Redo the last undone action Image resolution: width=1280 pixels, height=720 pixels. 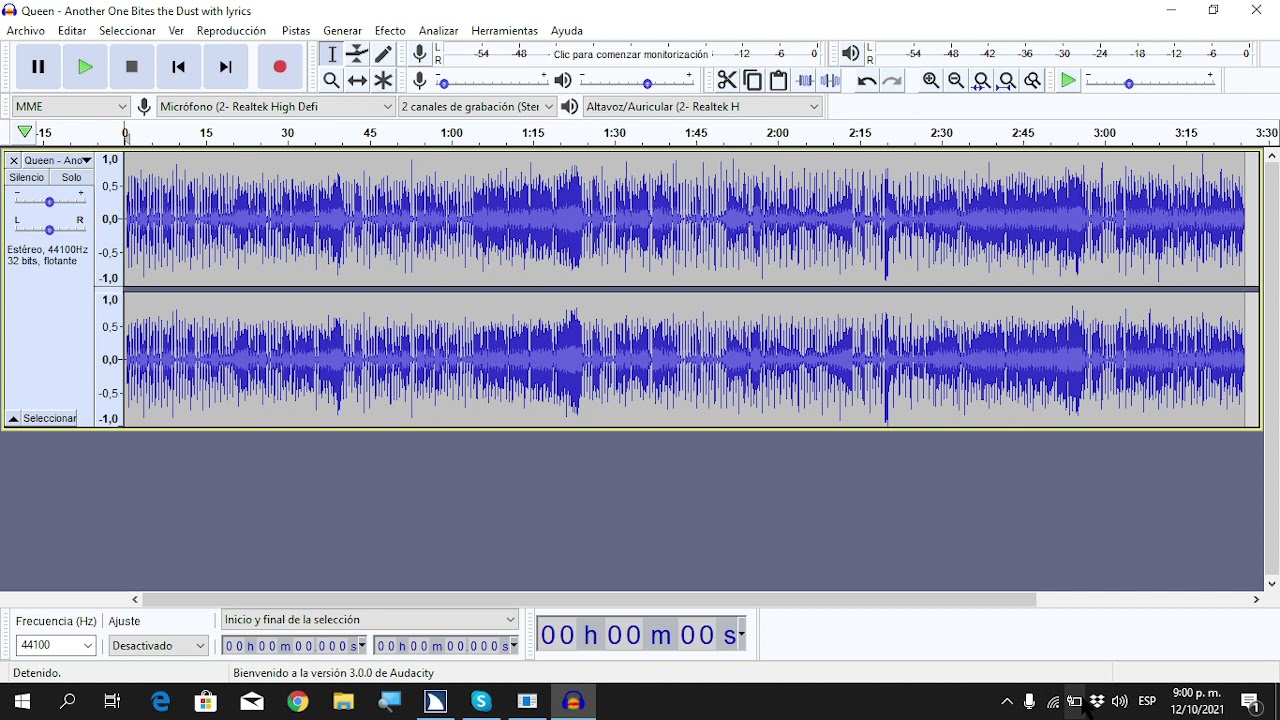click(x=892, y=80)
